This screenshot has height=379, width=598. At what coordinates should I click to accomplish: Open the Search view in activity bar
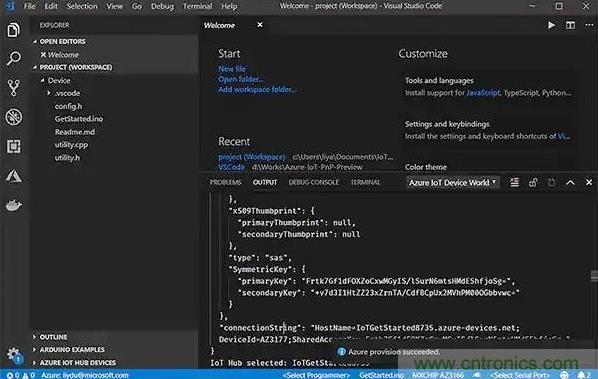click(14, 59)
